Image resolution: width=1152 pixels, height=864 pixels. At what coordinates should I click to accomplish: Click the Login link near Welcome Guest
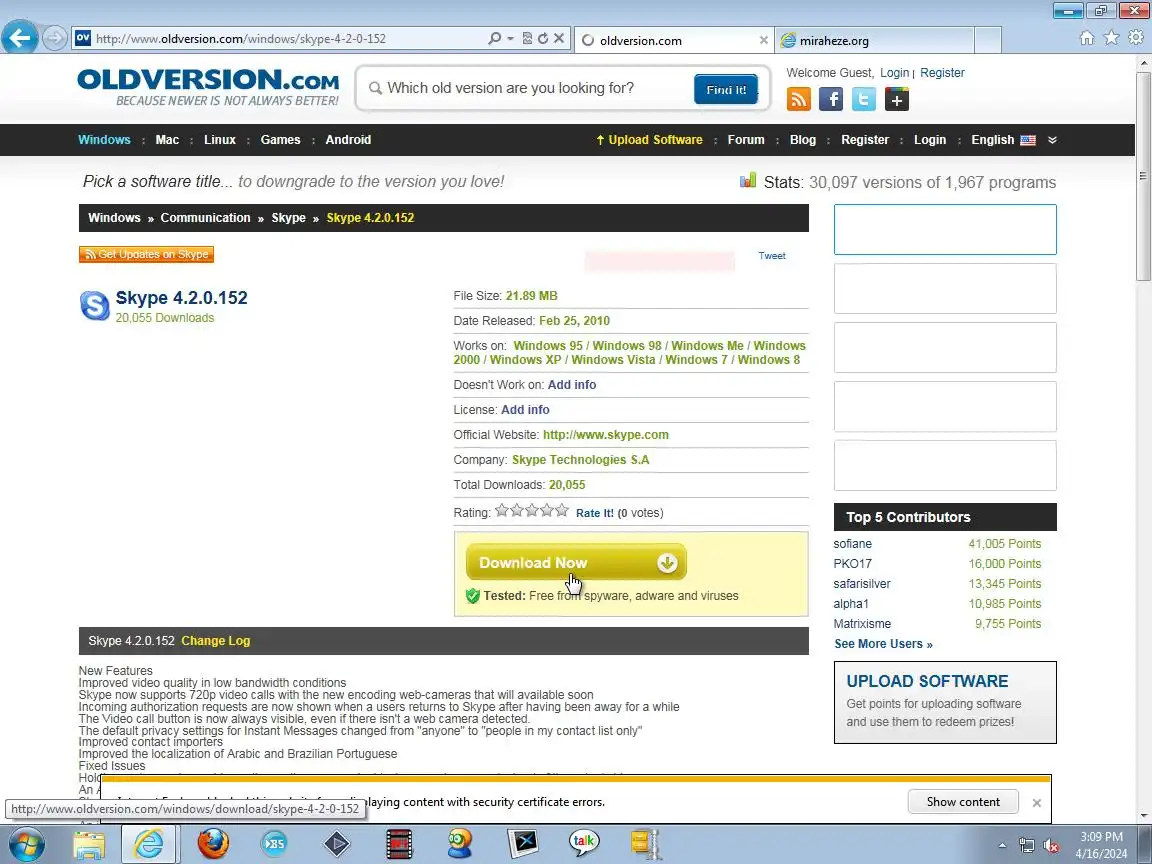point(894,73)
